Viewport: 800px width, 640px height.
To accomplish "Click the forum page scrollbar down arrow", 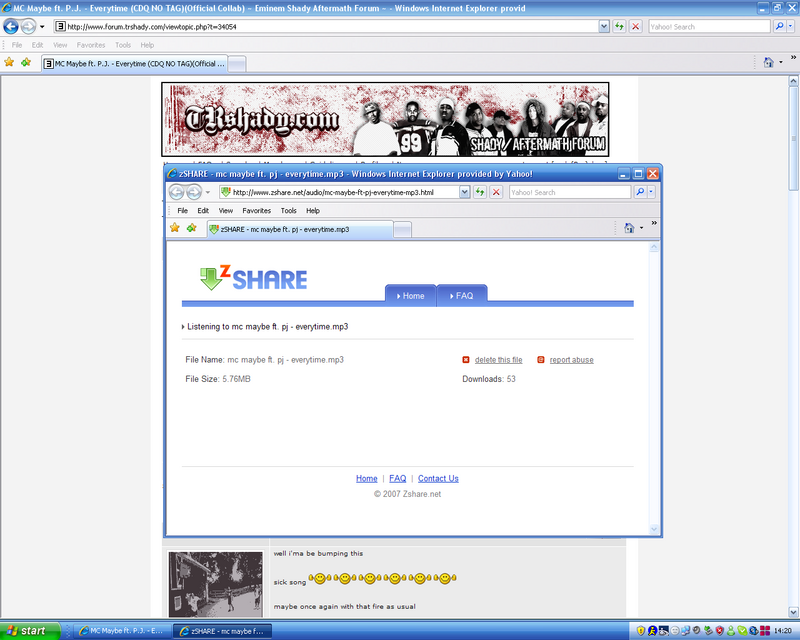I will coord(793,611).
